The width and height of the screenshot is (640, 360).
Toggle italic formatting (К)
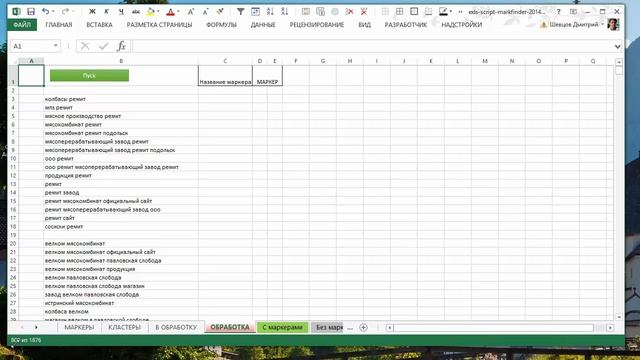coord(107,12)
